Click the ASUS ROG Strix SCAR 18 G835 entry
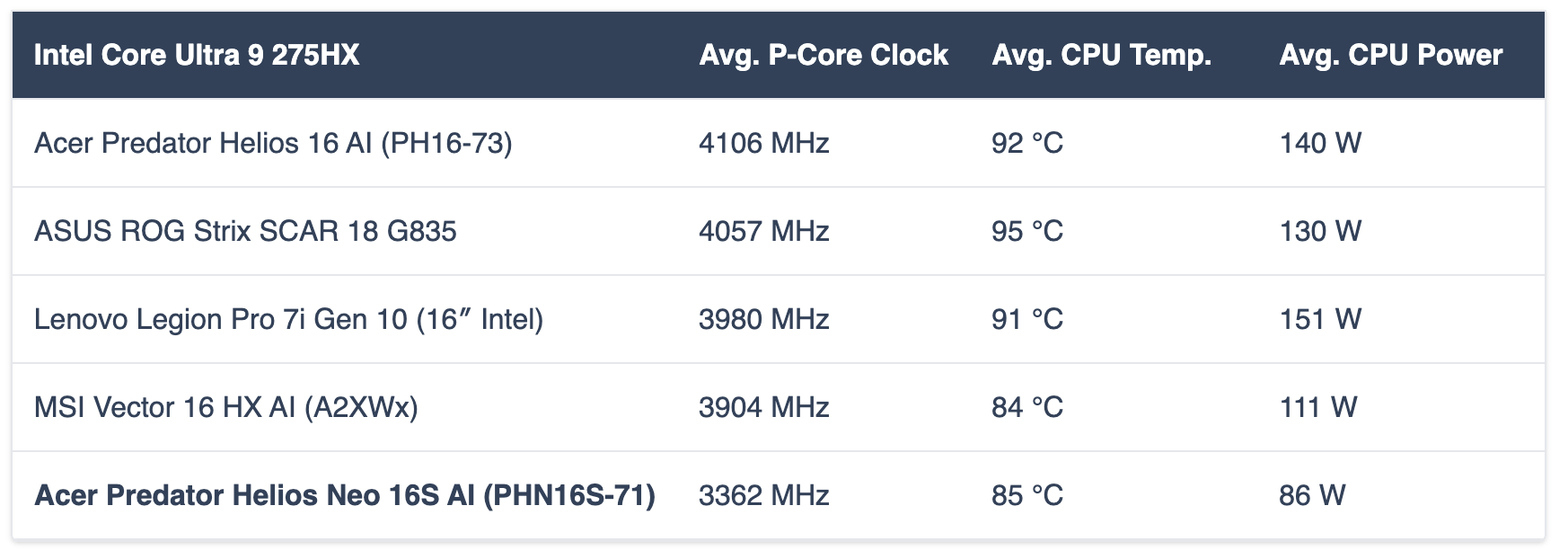1568x559 pixels. [x=245, y=231]
